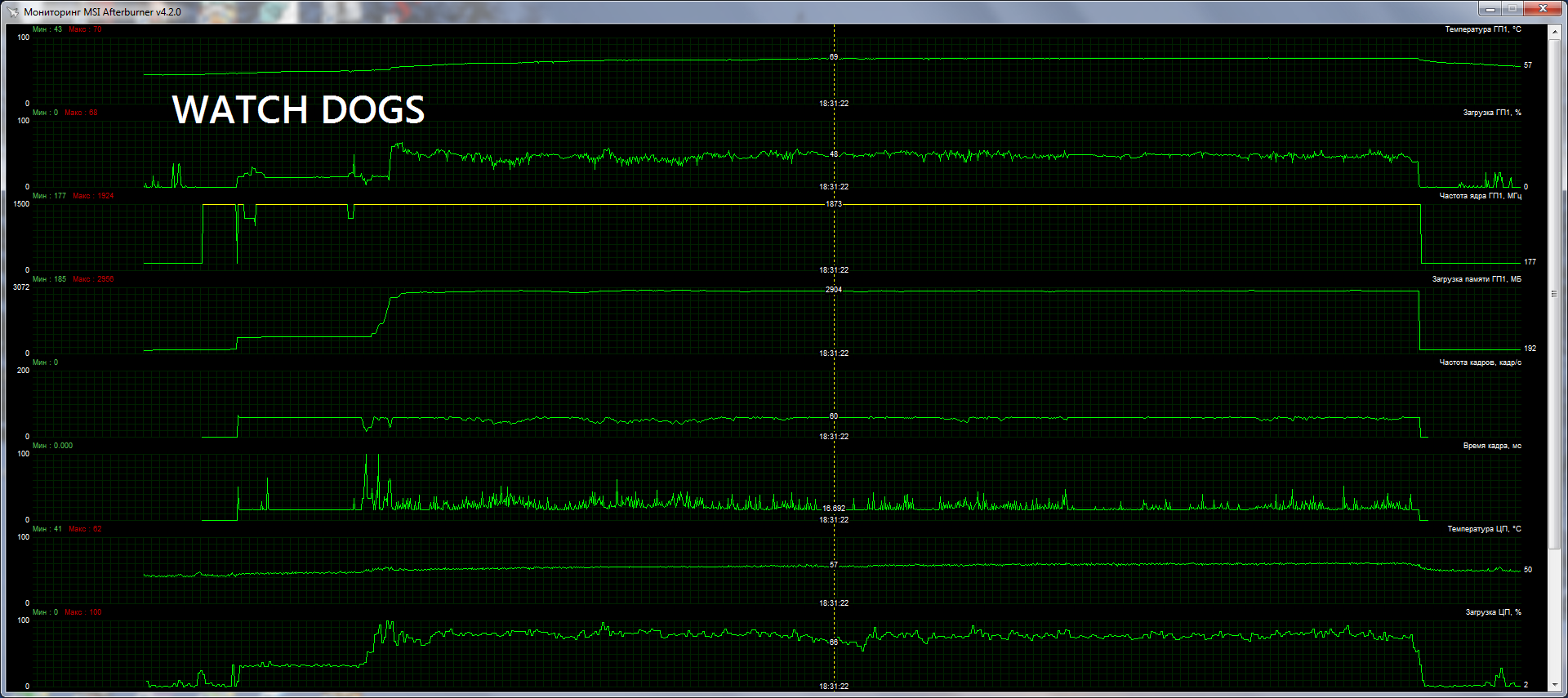Click the 200 axis label on the framerate graph
This screenshot has height=698, width=1568.
pyautogui.click(x=23, y=371)
